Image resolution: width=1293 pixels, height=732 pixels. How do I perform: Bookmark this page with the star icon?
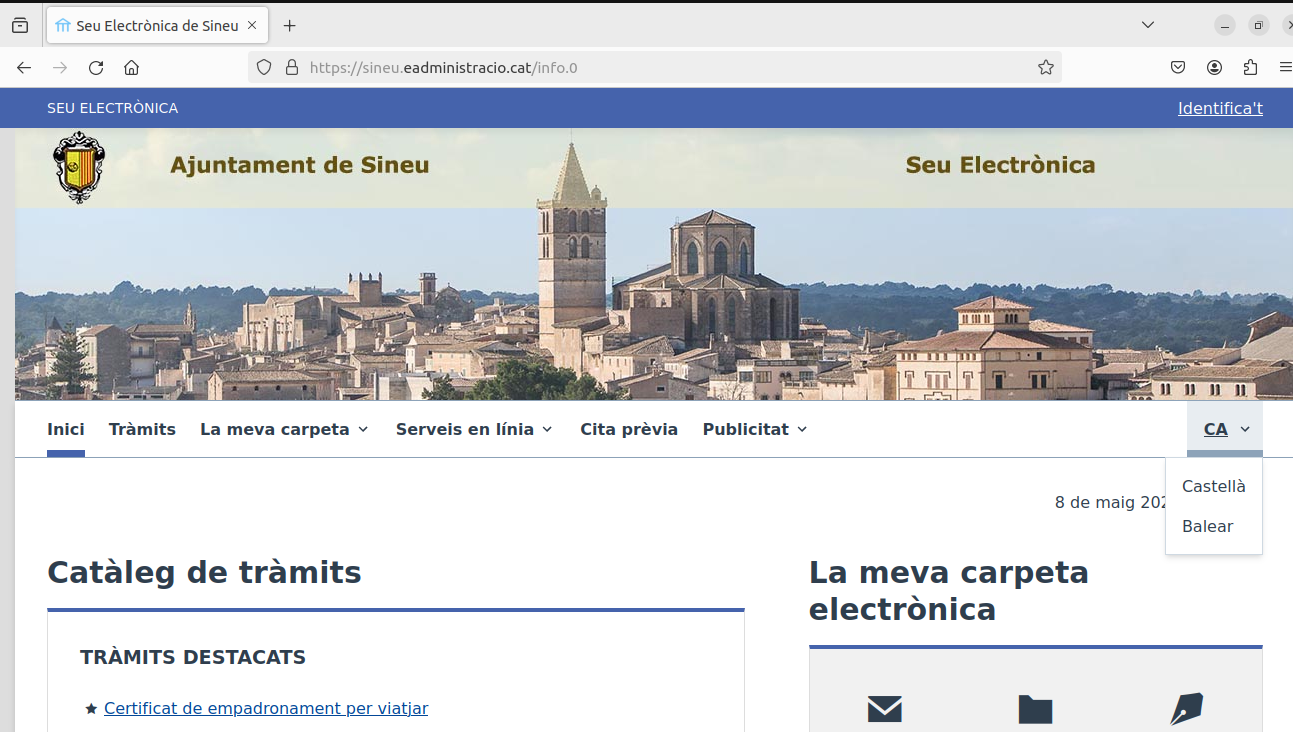pos(1046,68)
